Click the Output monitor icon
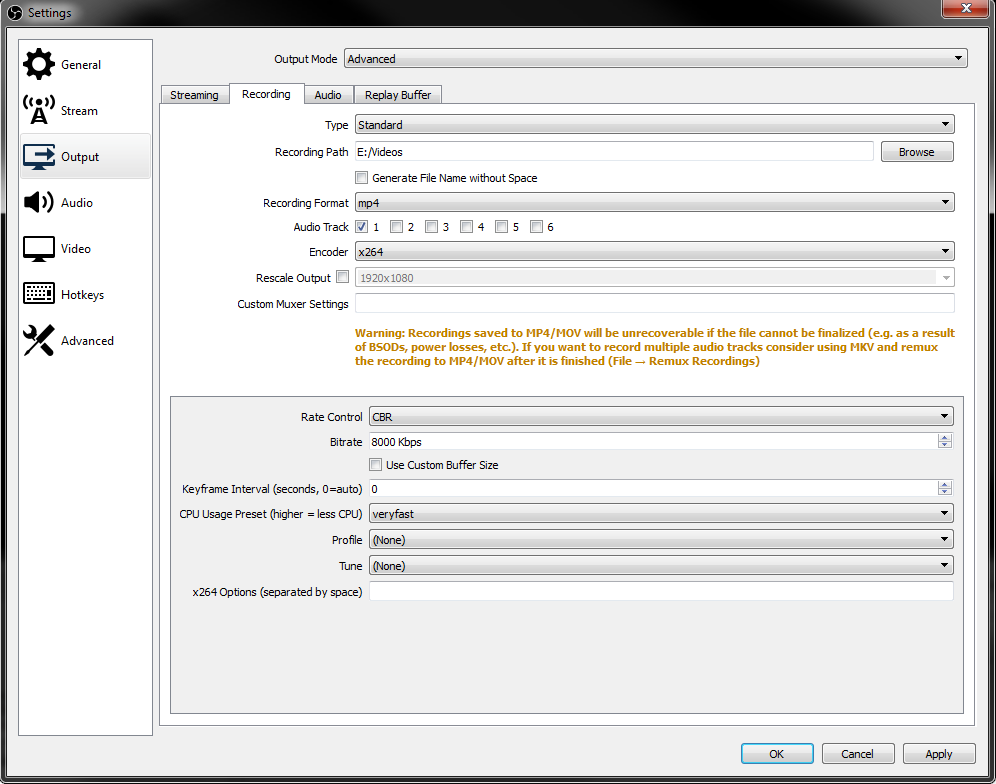 [39, 157]
